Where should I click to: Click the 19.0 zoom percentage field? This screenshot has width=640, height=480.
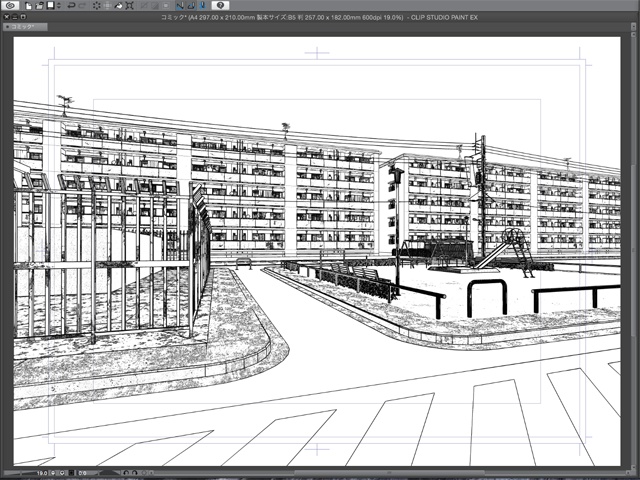(42, 473)
